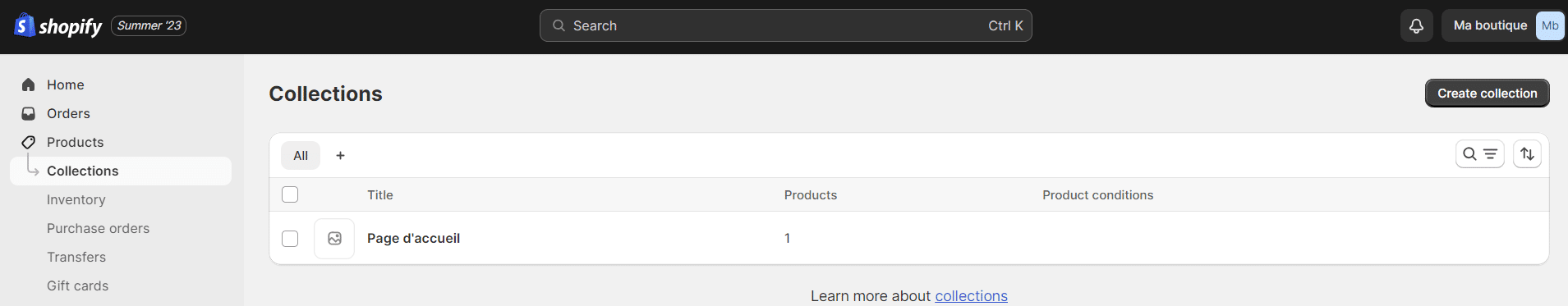Click the Shopify logo icon
The height and width of the screenshot is (306, 1568).
coord(25,25)
